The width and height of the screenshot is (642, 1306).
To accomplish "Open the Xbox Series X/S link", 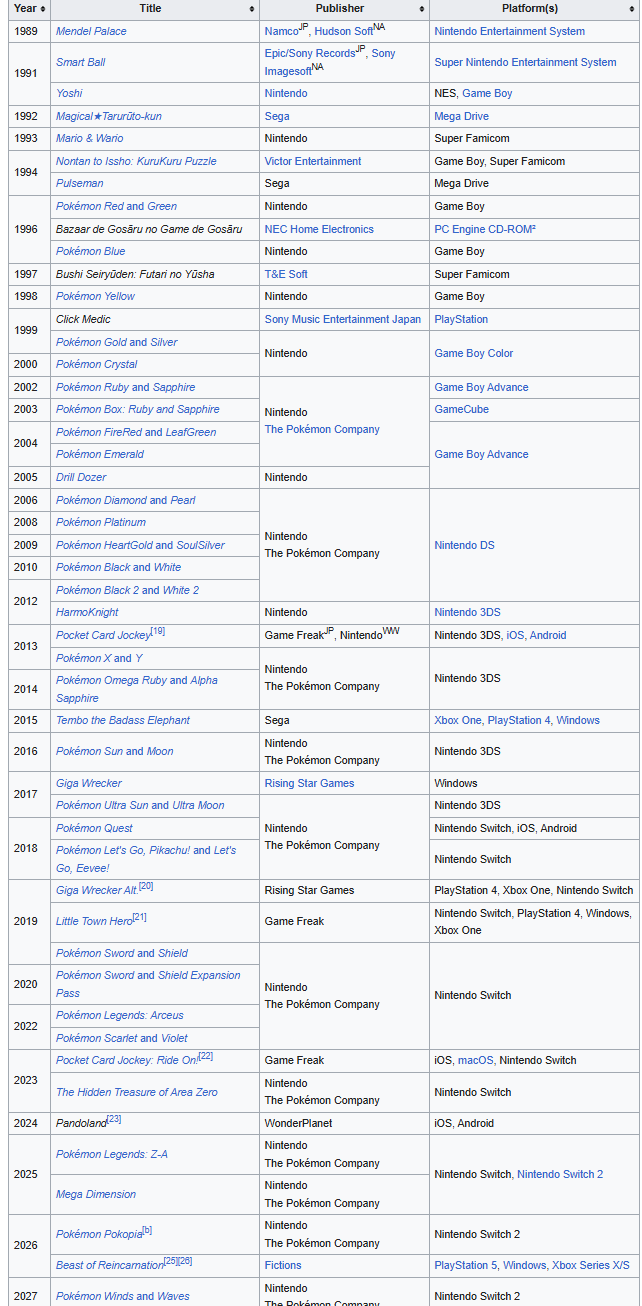I will coord(591,1265).
